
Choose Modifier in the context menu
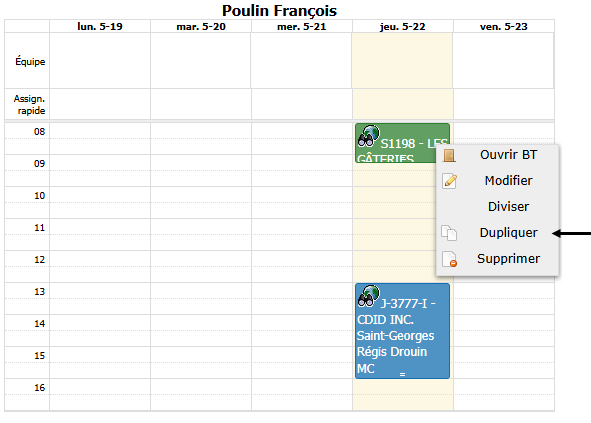coord(508,181)
